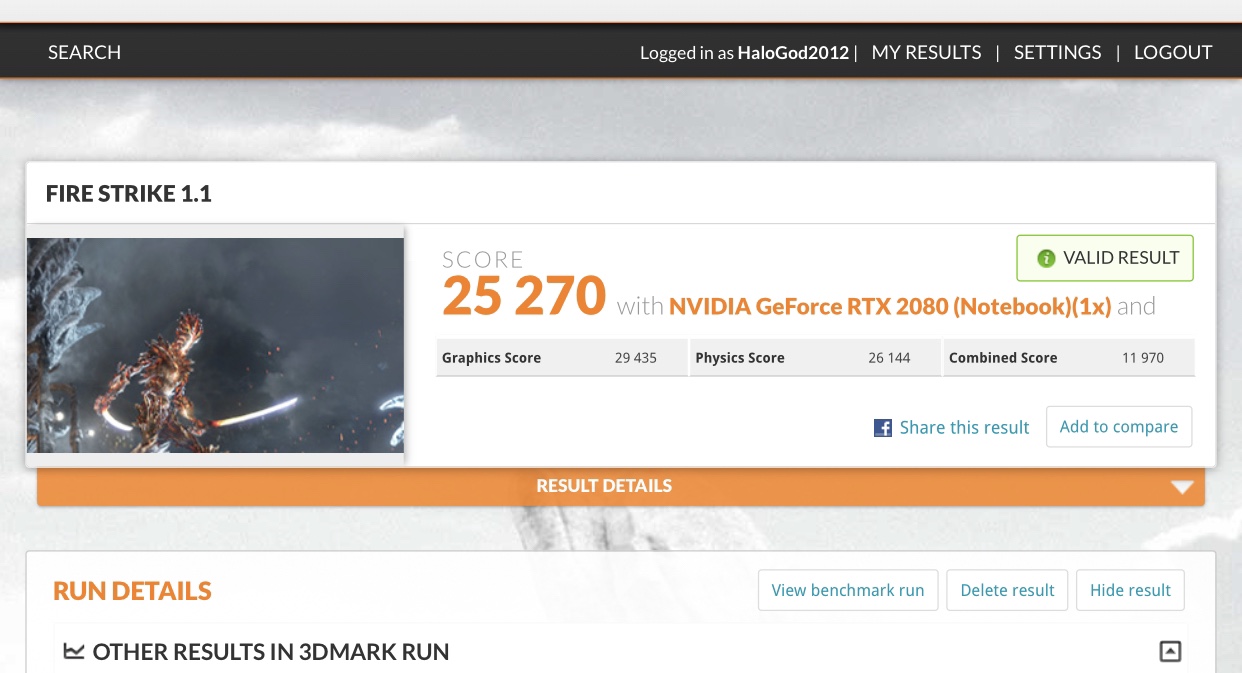
Task: Click the Physics Score value 26 144
Action: (x=889, y=358)
